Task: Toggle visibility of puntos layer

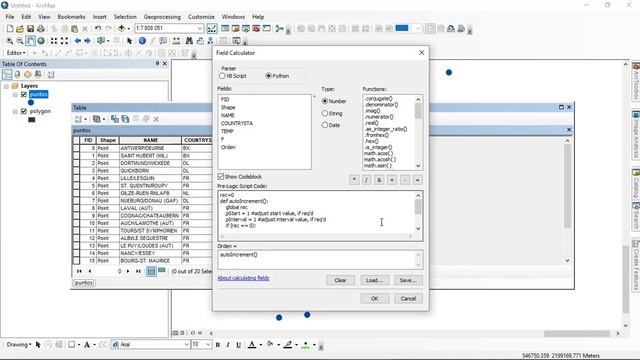Action: (24, 95)
